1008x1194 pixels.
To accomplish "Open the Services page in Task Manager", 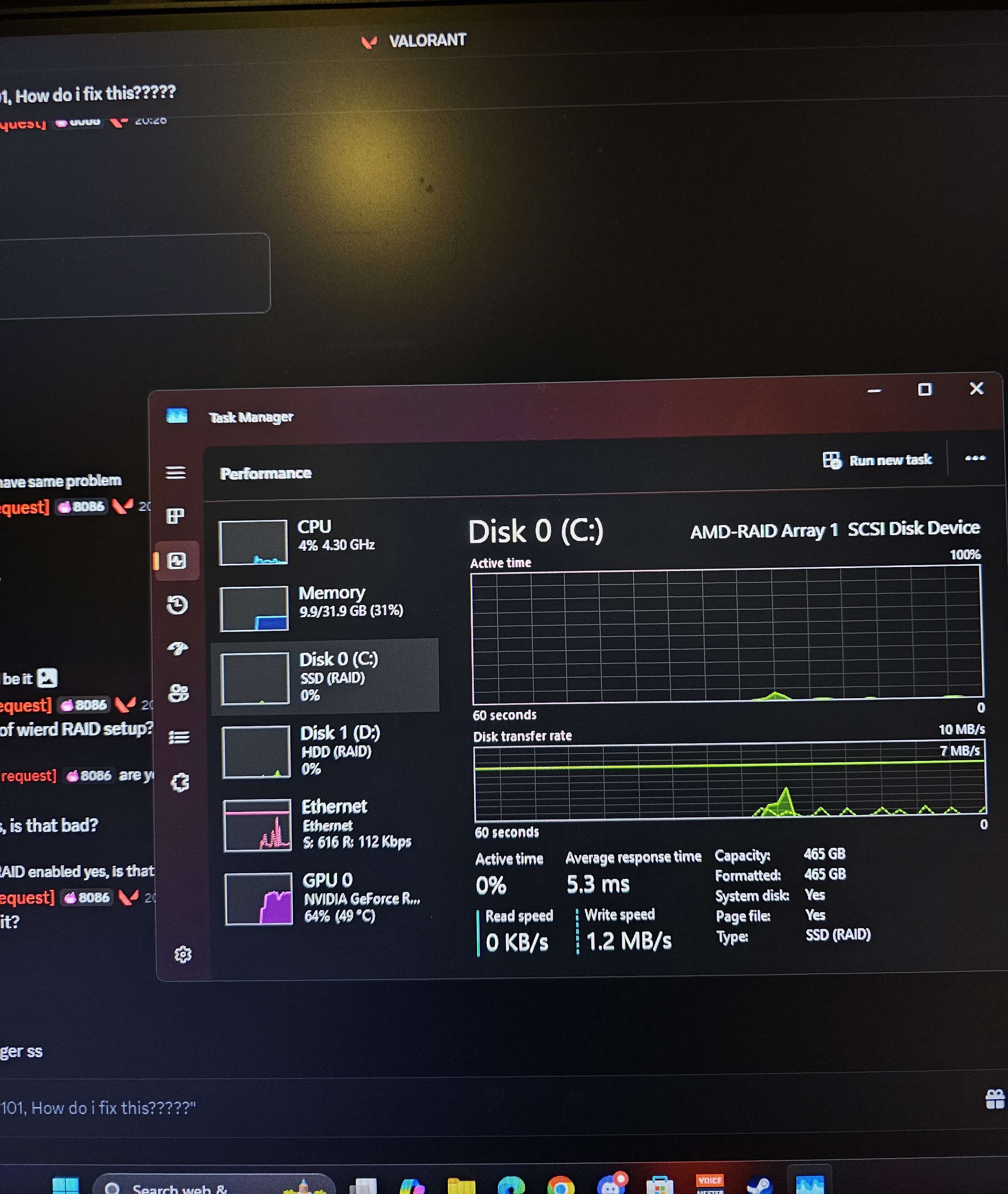I will (x=180, y=782).
